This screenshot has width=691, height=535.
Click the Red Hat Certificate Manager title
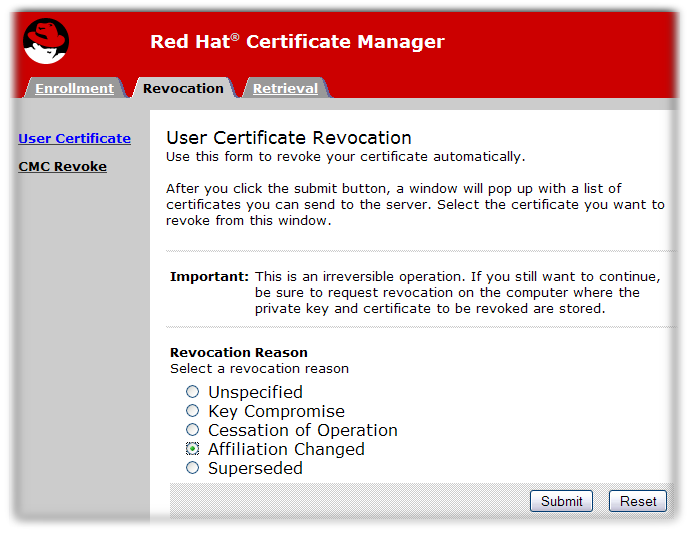click(297, 41)
